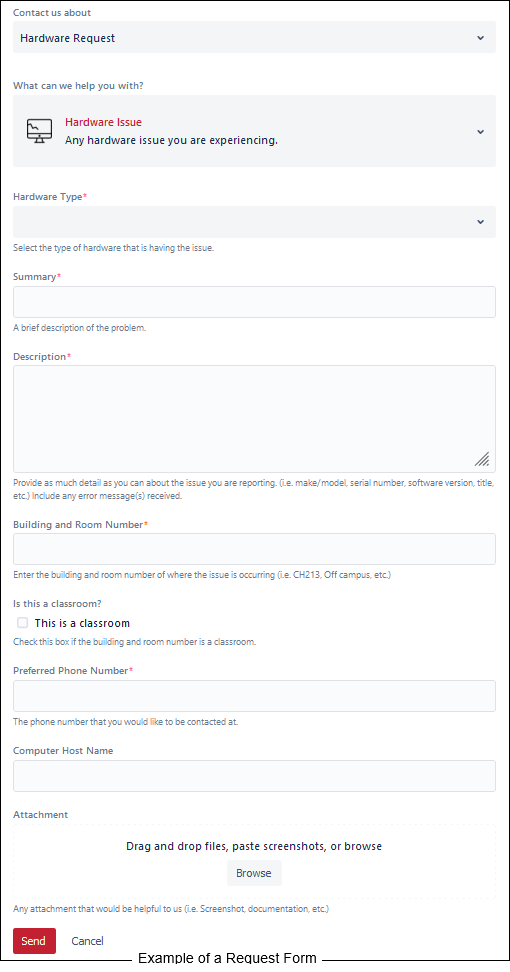510x972 pixels.
Task: Click the Computer Host Name field
Action: 254,776
